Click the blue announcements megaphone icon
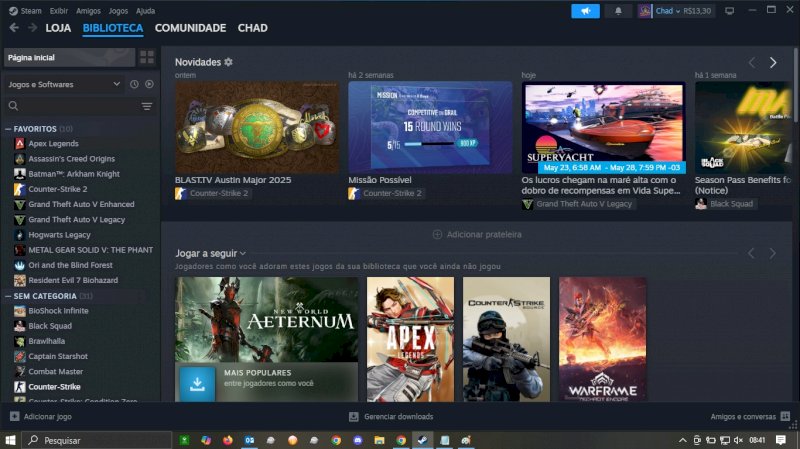This screenshot has width=800, height=449. (585, 11)
